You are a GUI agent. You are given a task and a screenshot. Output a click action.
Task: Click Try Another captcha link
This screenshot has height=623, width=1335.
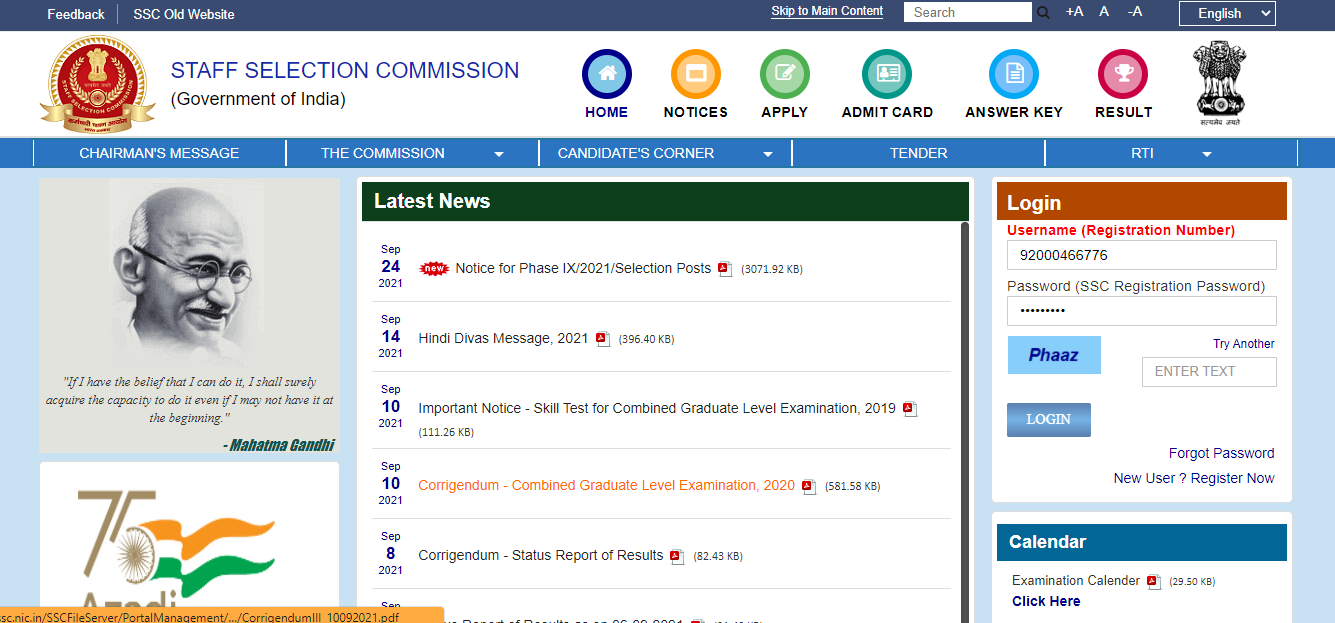[x=1244, y=344]
